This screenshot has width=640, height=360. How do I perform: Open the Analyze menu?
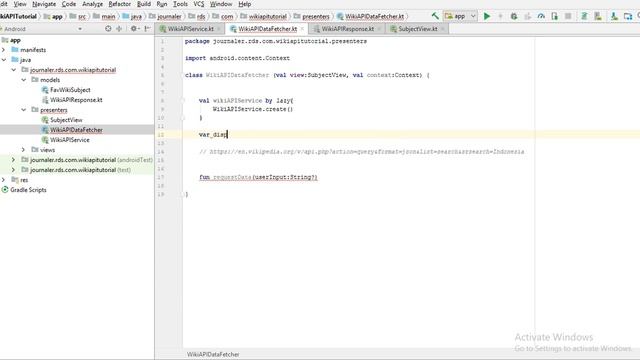(93, 4)
